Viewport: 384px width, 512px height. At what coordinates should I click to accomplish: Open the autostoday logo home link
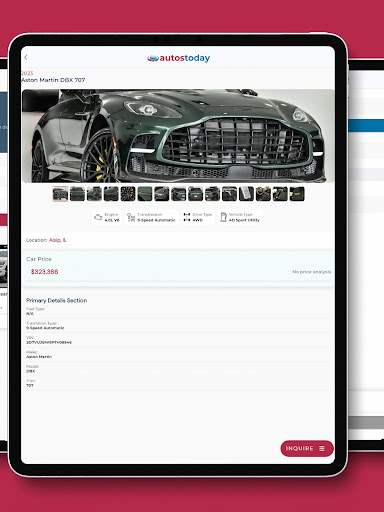pyautogui.click(x=179, y=58)
